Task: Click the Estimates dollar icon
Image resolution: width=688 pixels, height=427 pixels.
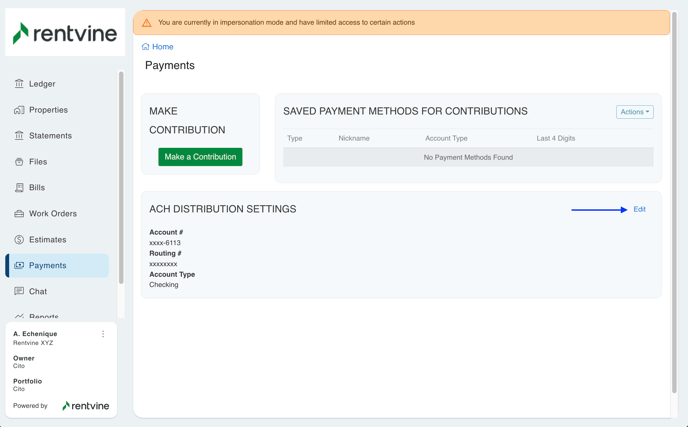Action: click(x=19, y=240)
